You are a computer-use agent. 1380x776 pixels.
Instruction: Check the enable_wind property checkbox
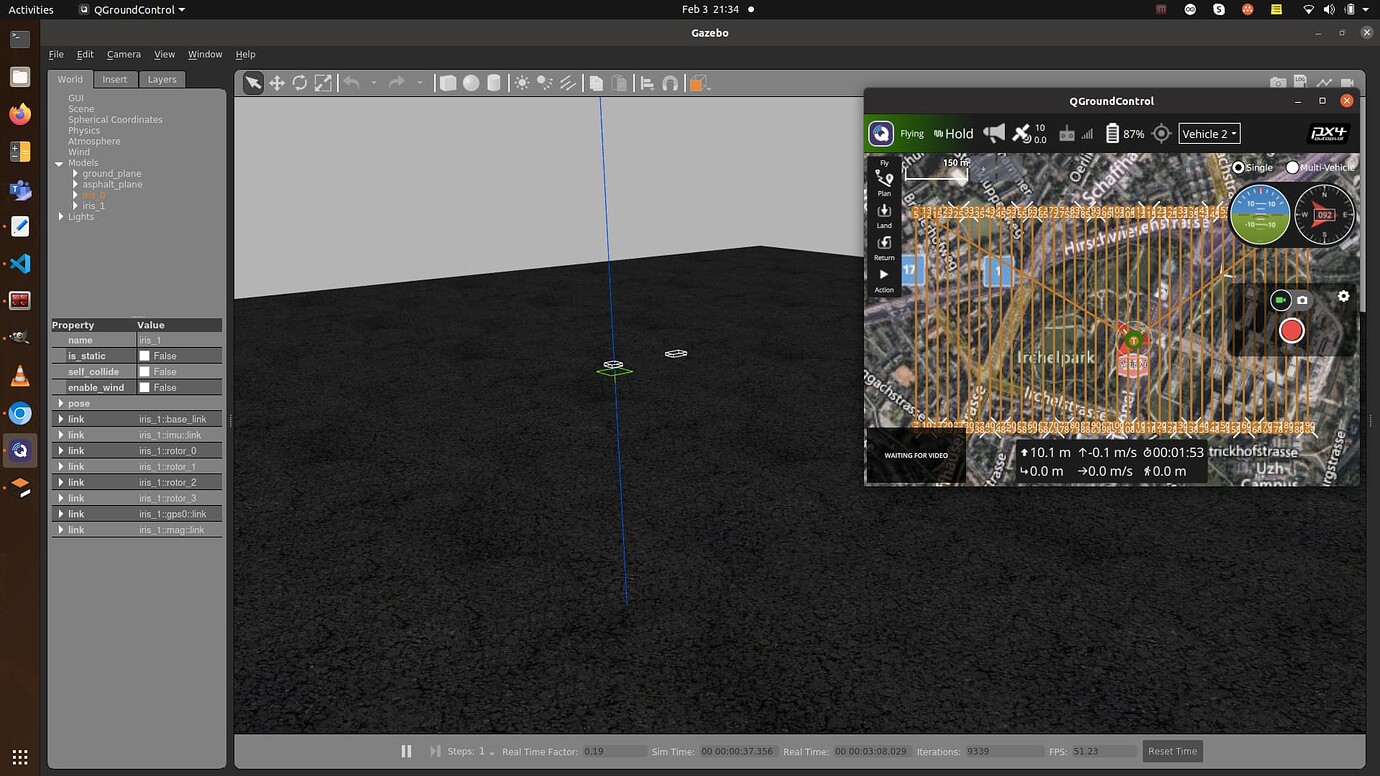(x=145, y=388)
